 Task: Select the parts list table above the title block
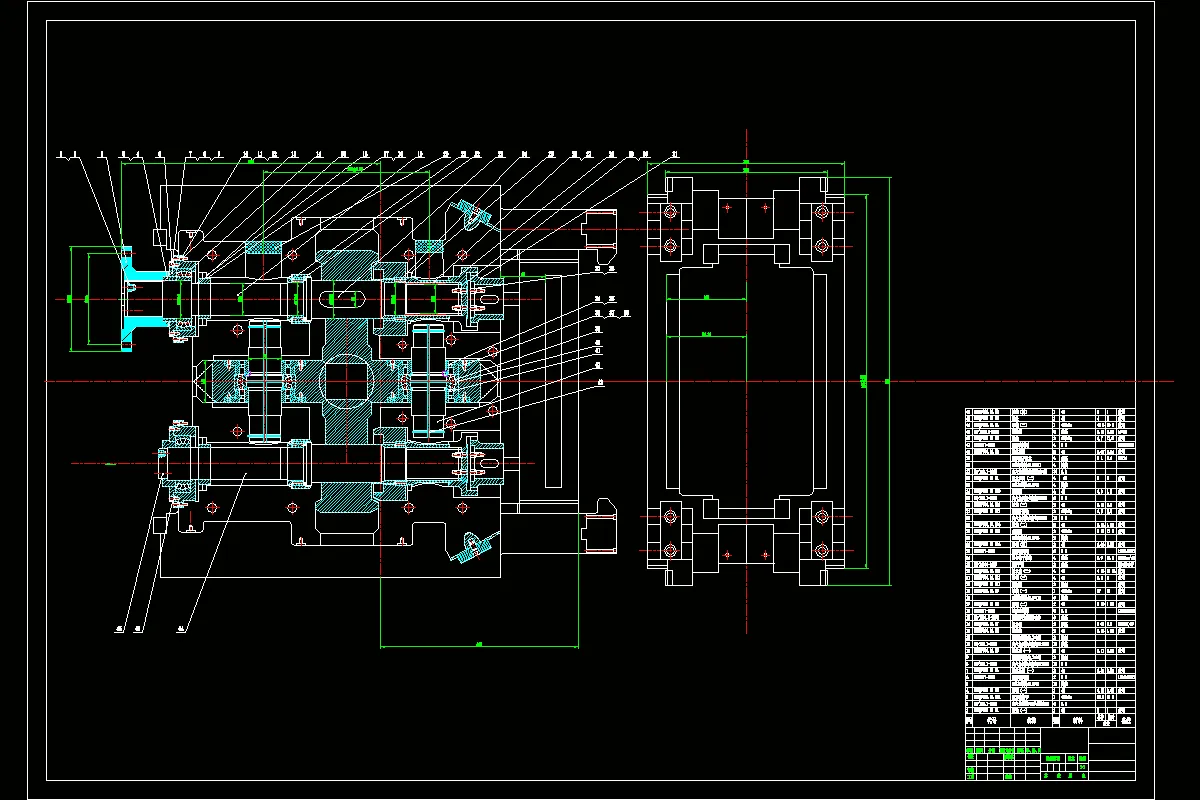1051,567
